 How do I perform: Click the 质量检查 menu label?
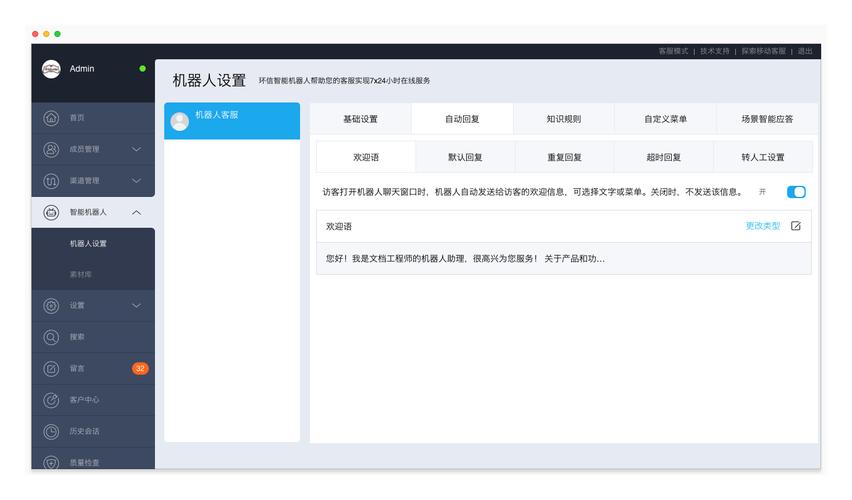pos(84,462)
